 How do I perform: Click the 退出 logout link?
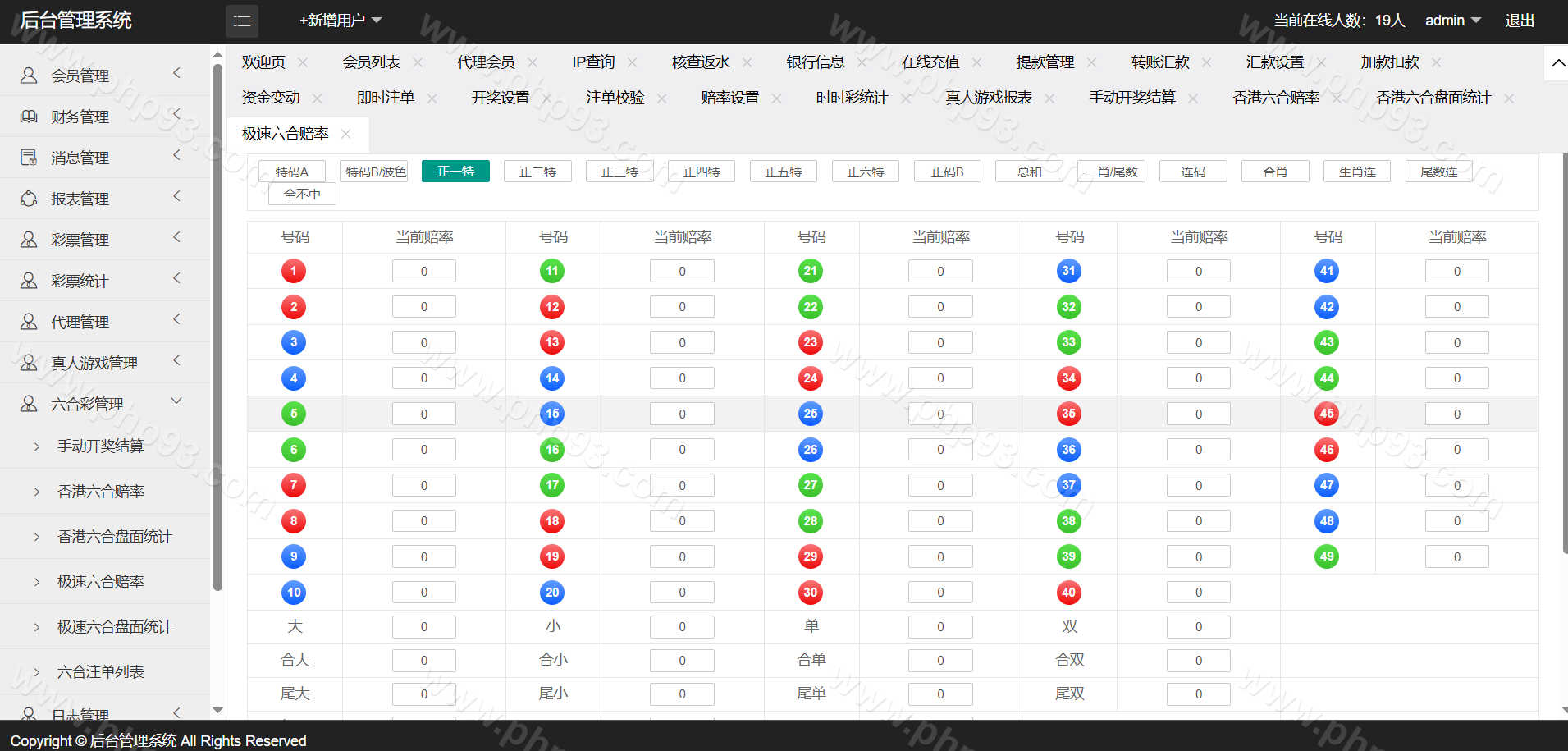click(x=1519, y=21)
